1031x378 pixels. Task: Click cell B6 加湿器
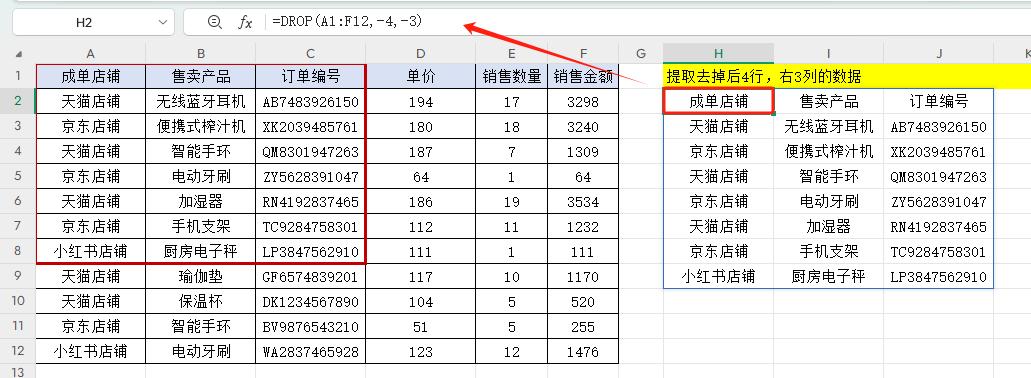coord(201,201)
